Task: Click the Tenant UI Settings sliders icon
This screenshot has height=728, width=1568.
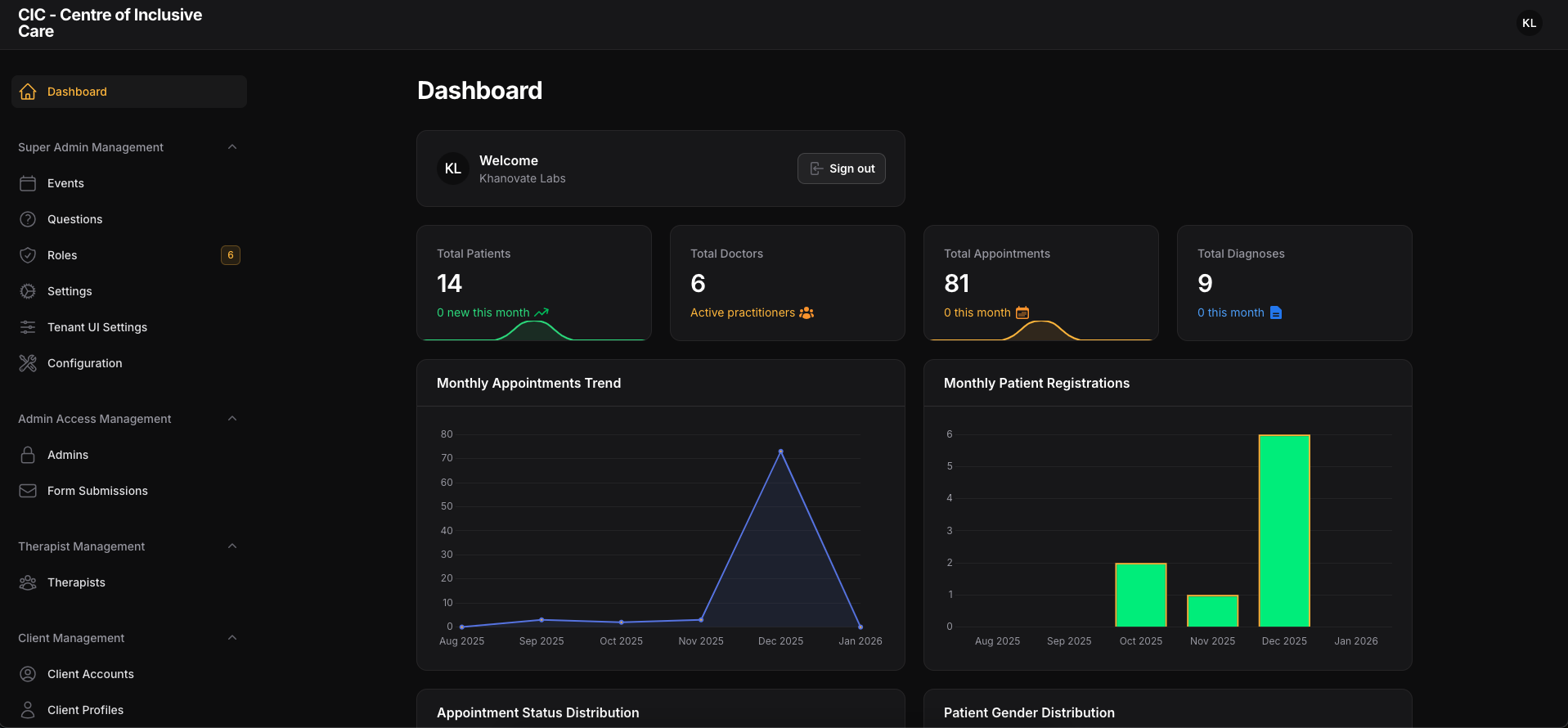Action: coord(28,327)
